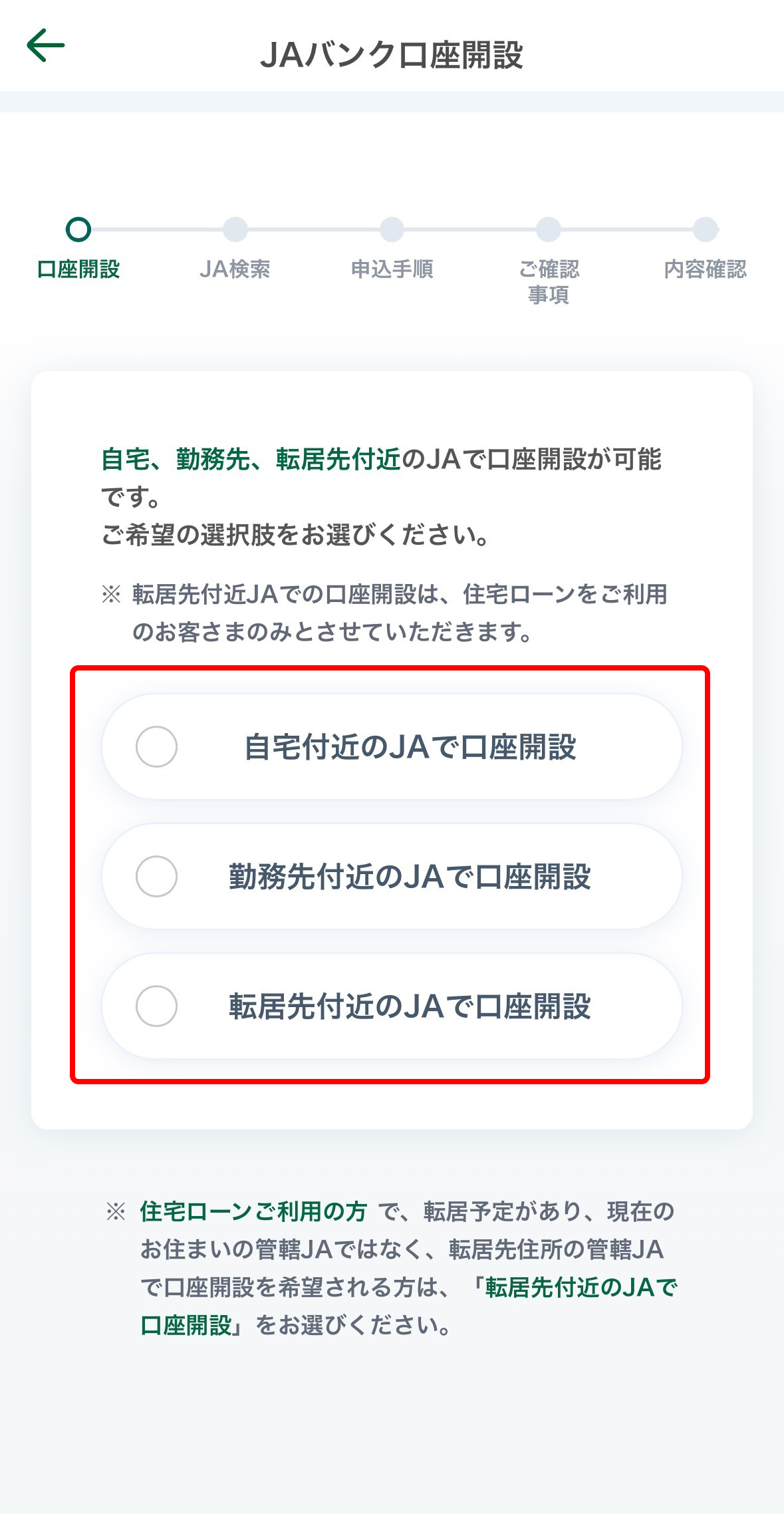The height and width of the screenshot is (1514, 784).
Task: Choose the 勤務先付近のJAで口座開設 option button
Action: [x=392, y=877]
